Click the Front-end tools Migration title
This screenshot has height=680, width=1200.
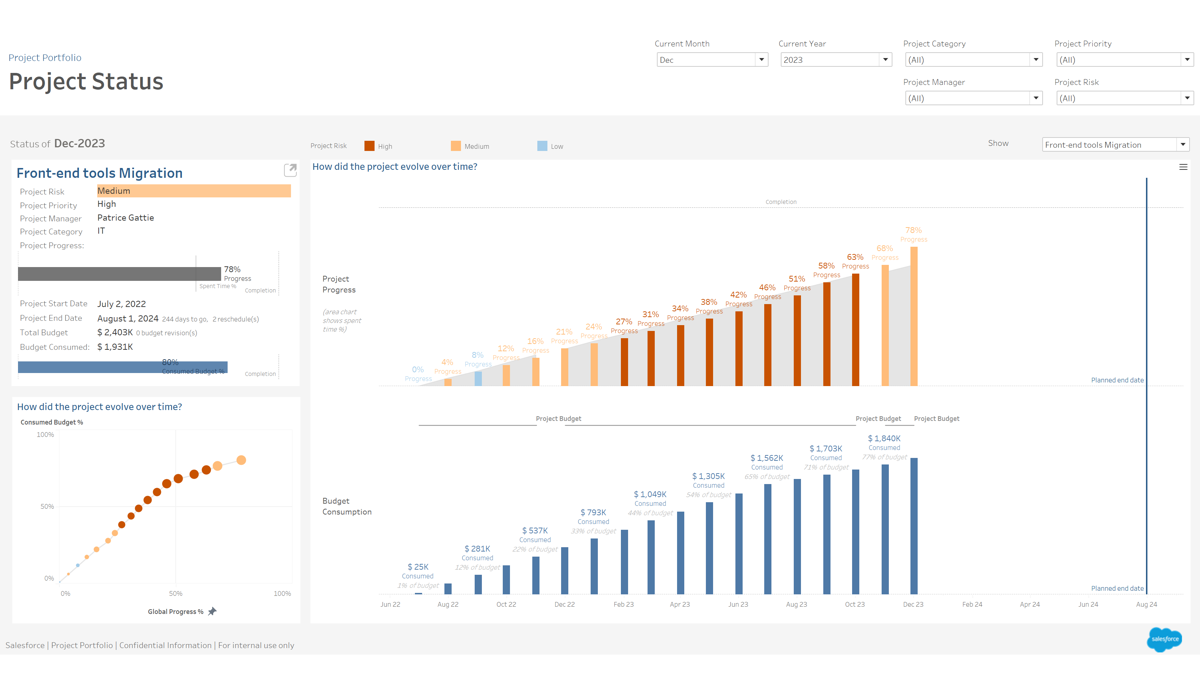pos(99,173)
